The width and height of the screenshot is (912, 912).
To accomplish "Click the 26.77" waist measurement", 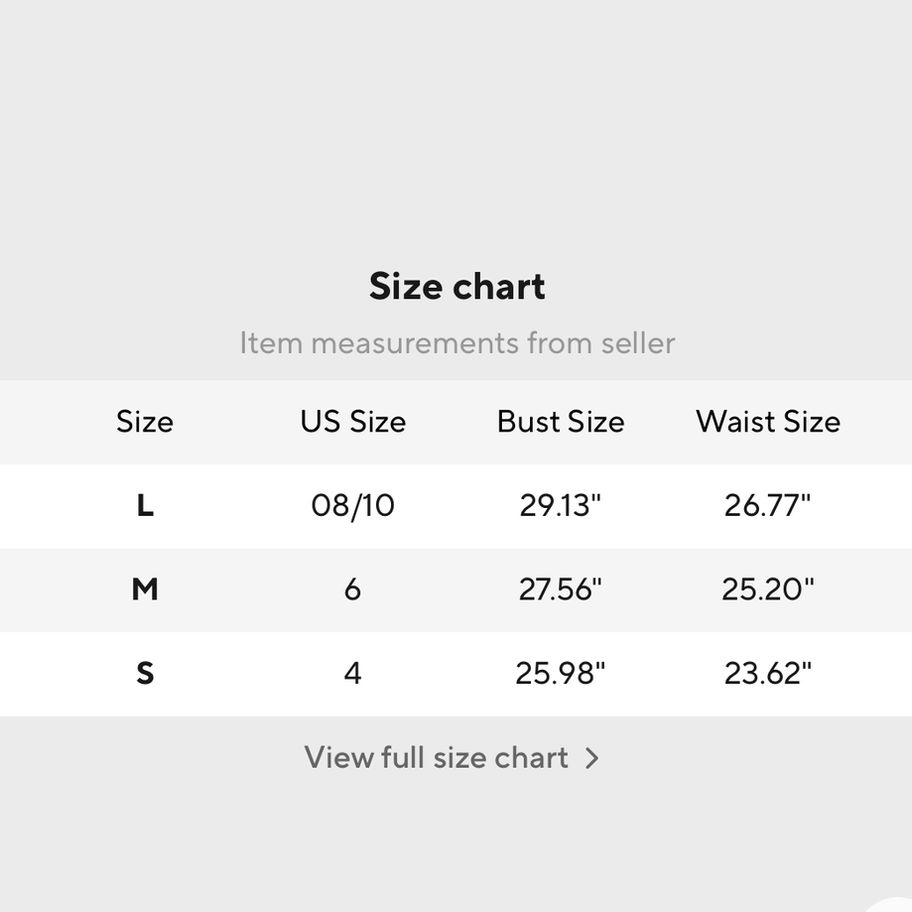I will click(768, 506).
